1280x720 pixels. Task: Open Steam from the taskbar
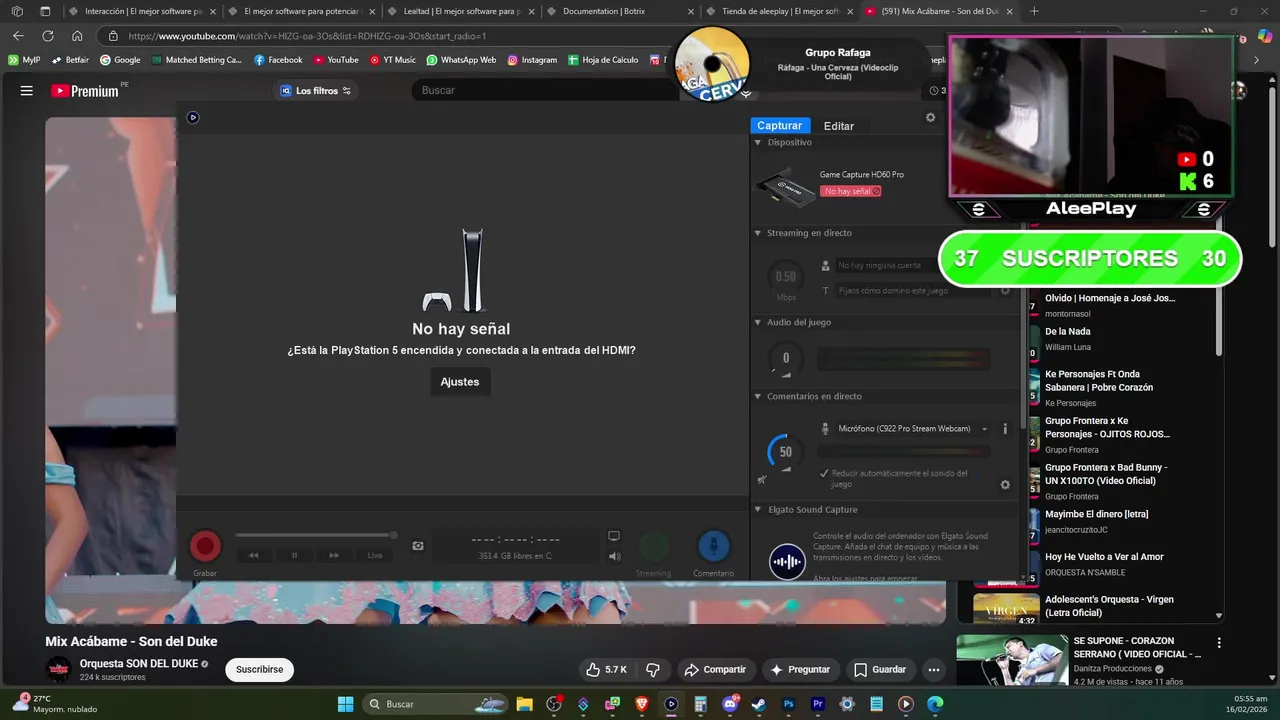point(759,704)
